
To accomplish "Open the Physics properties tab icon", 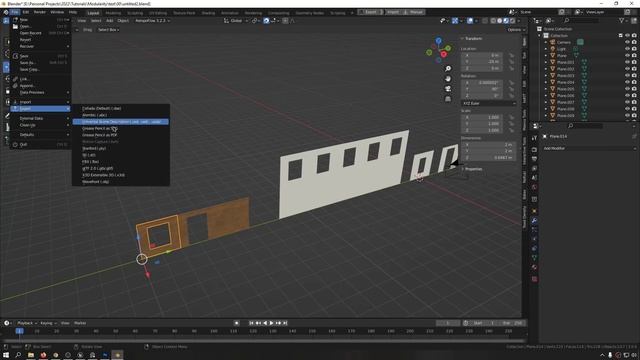I will coord(534,239).
